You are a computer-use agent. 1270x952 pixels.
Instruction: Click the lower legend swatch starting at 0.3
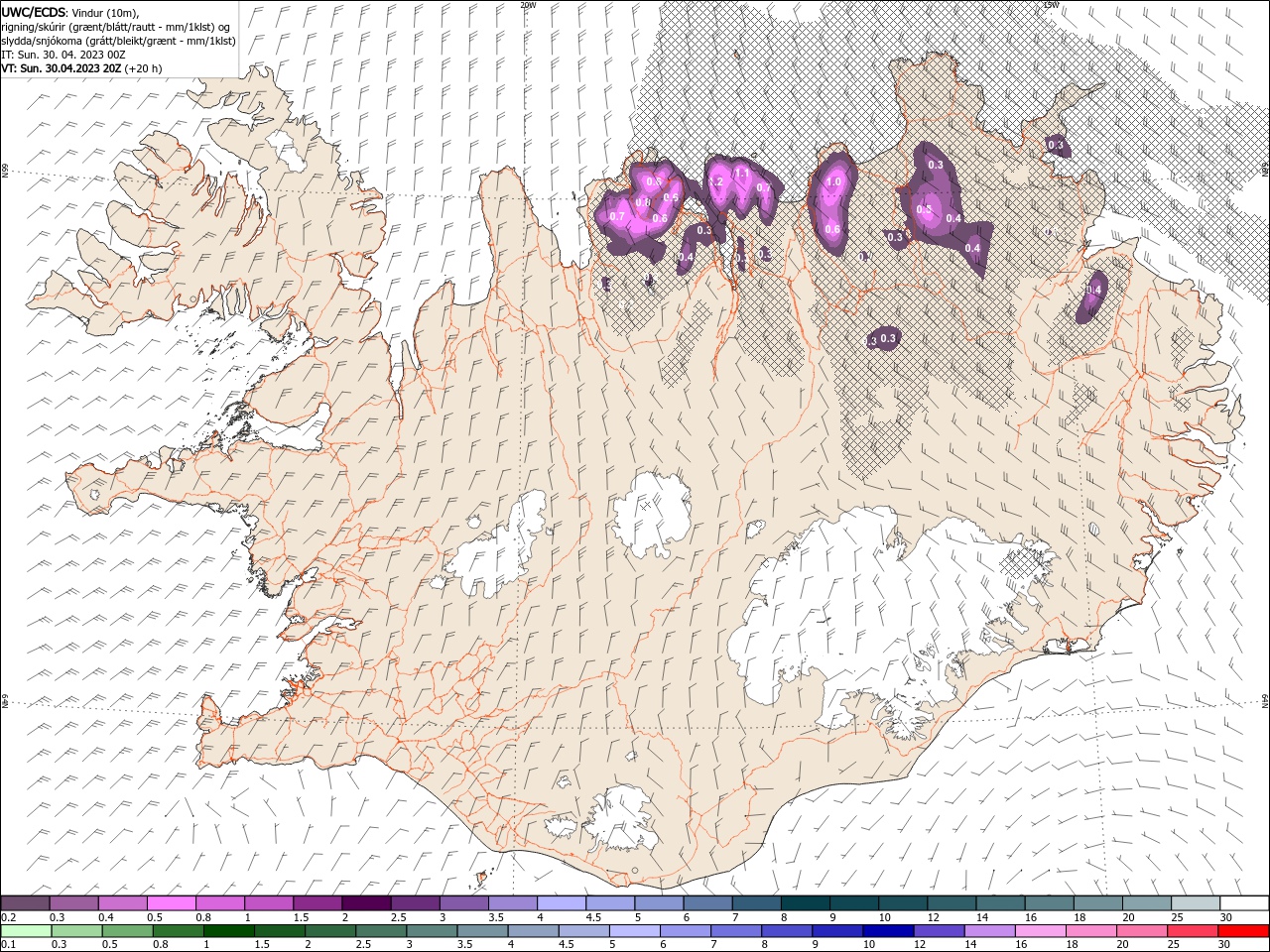click(76, 931)
